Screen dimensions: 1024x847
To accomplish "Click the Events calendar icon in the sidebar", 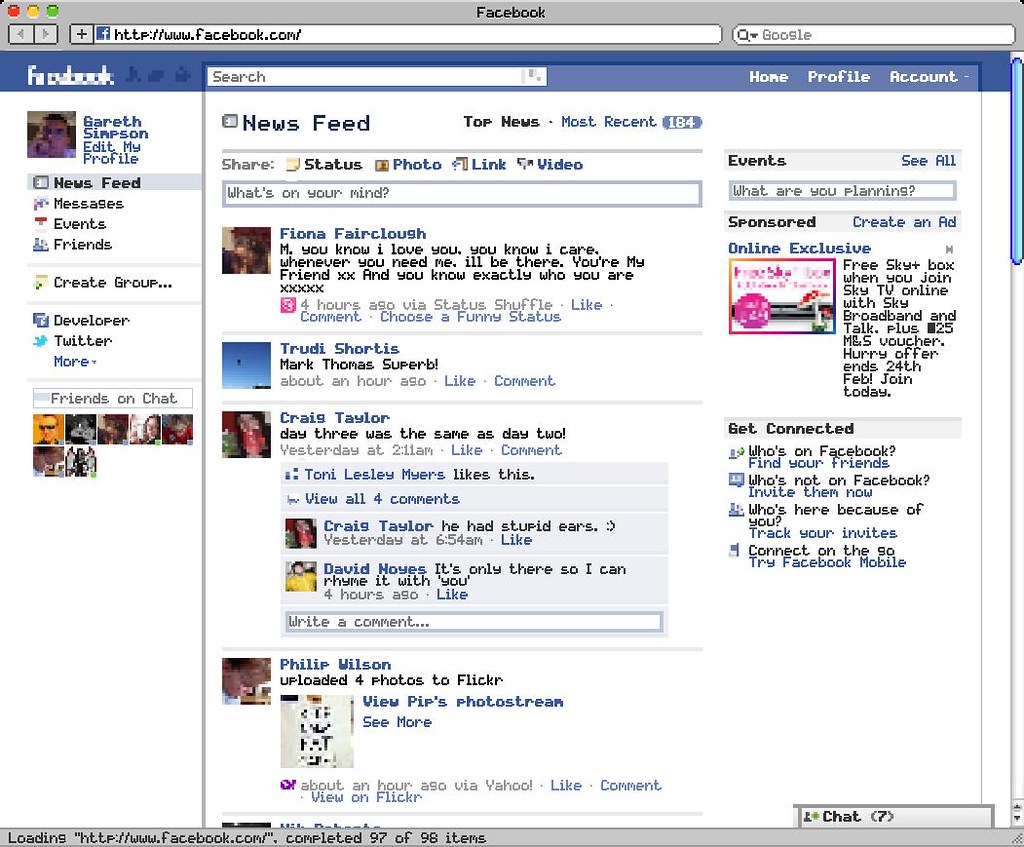I will [40, 224].
